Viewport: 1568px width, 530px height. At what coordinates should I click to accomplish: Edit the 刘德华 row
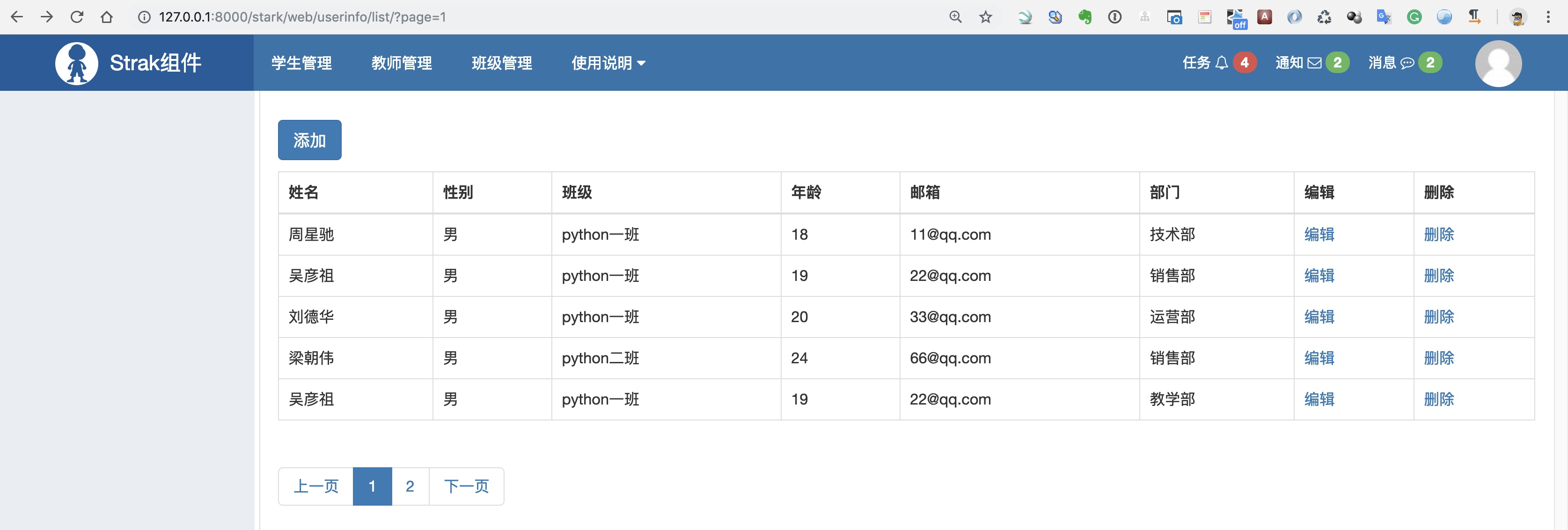[x=1319, y=317]
